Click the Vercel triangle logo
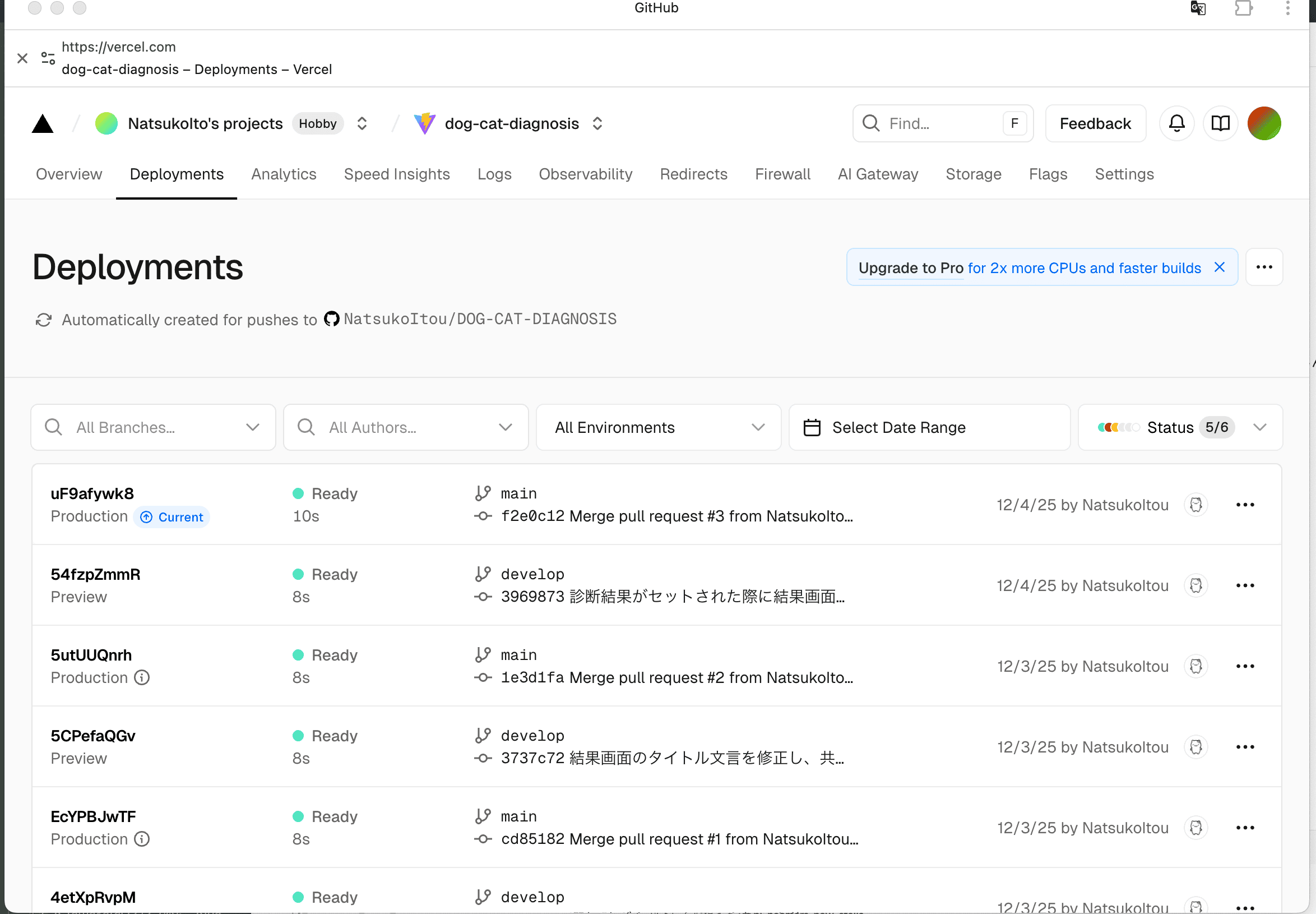 pos(43,124)
